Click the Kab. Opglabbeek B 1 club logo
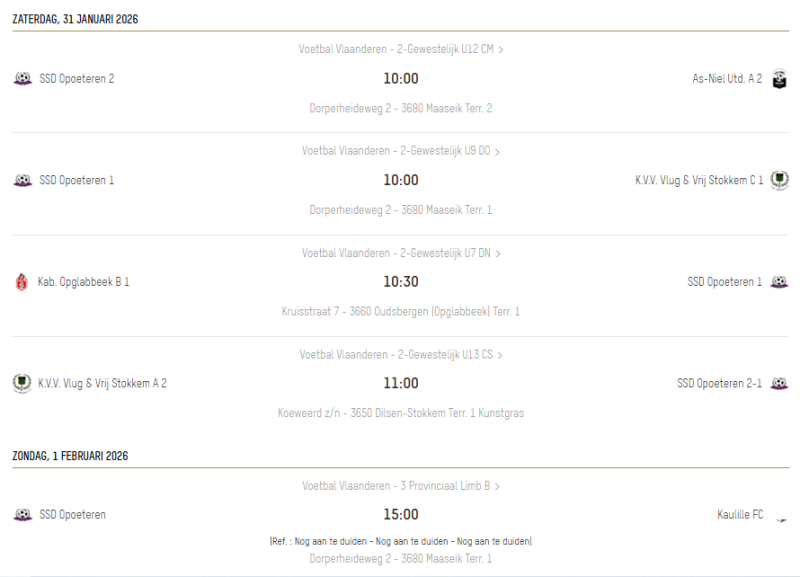The height and width of the screenshot is (577, 800). tap(22, 282)
